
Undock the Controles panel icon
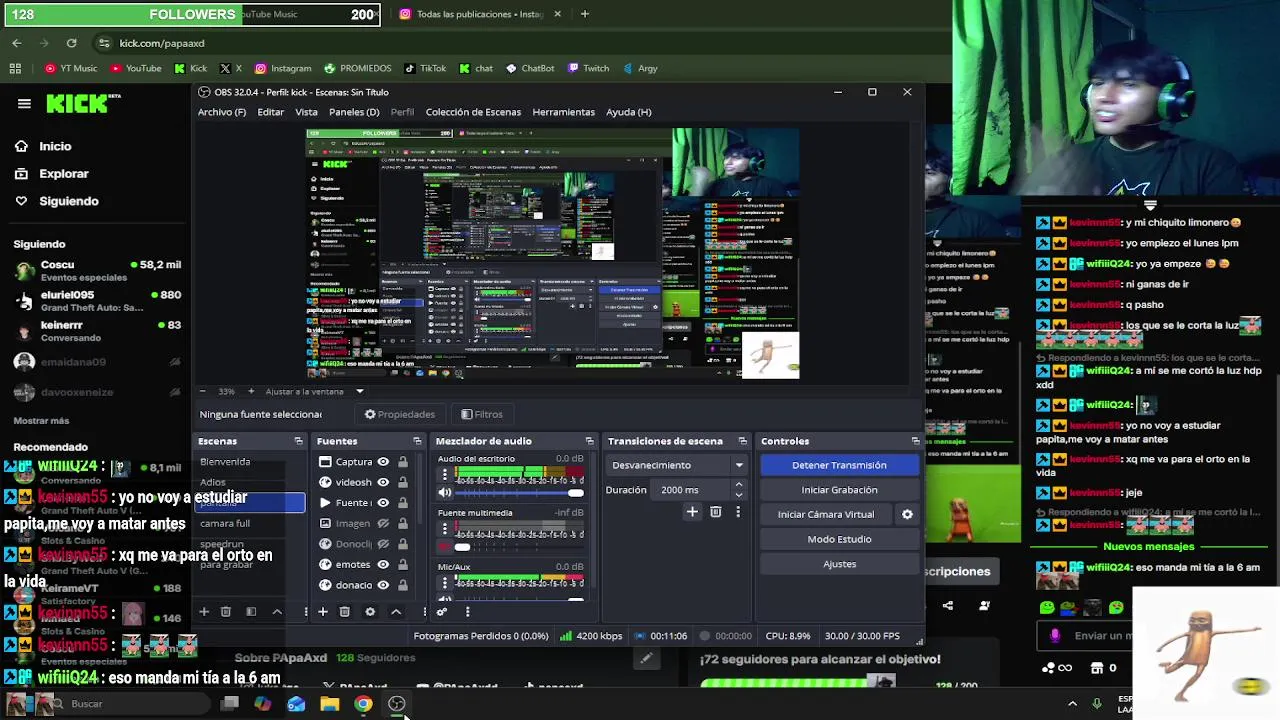(x=915, y=441)
